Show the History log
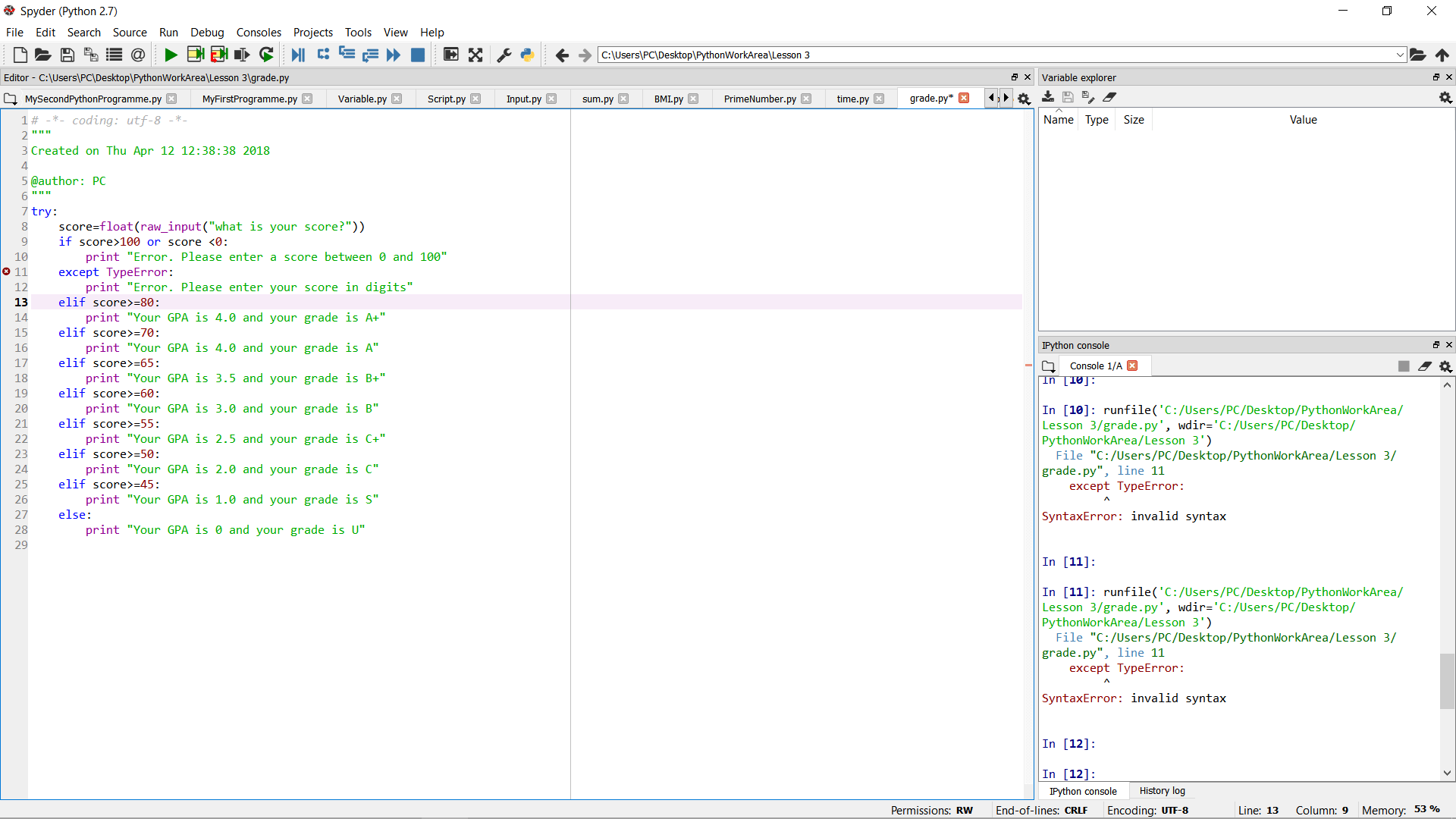 pos(1163,791)
